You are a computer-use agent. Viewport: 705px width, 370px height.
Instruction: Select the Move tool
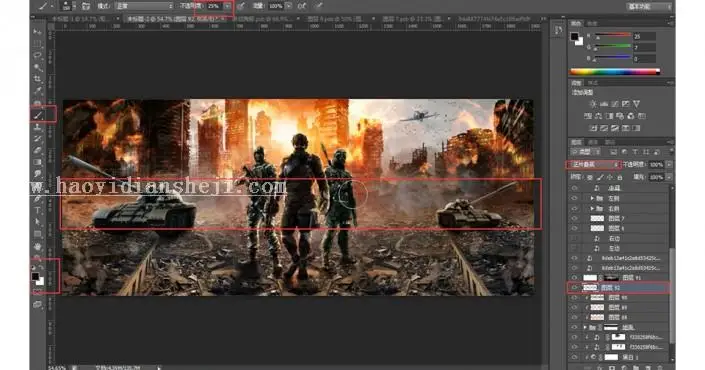[38, 32]
